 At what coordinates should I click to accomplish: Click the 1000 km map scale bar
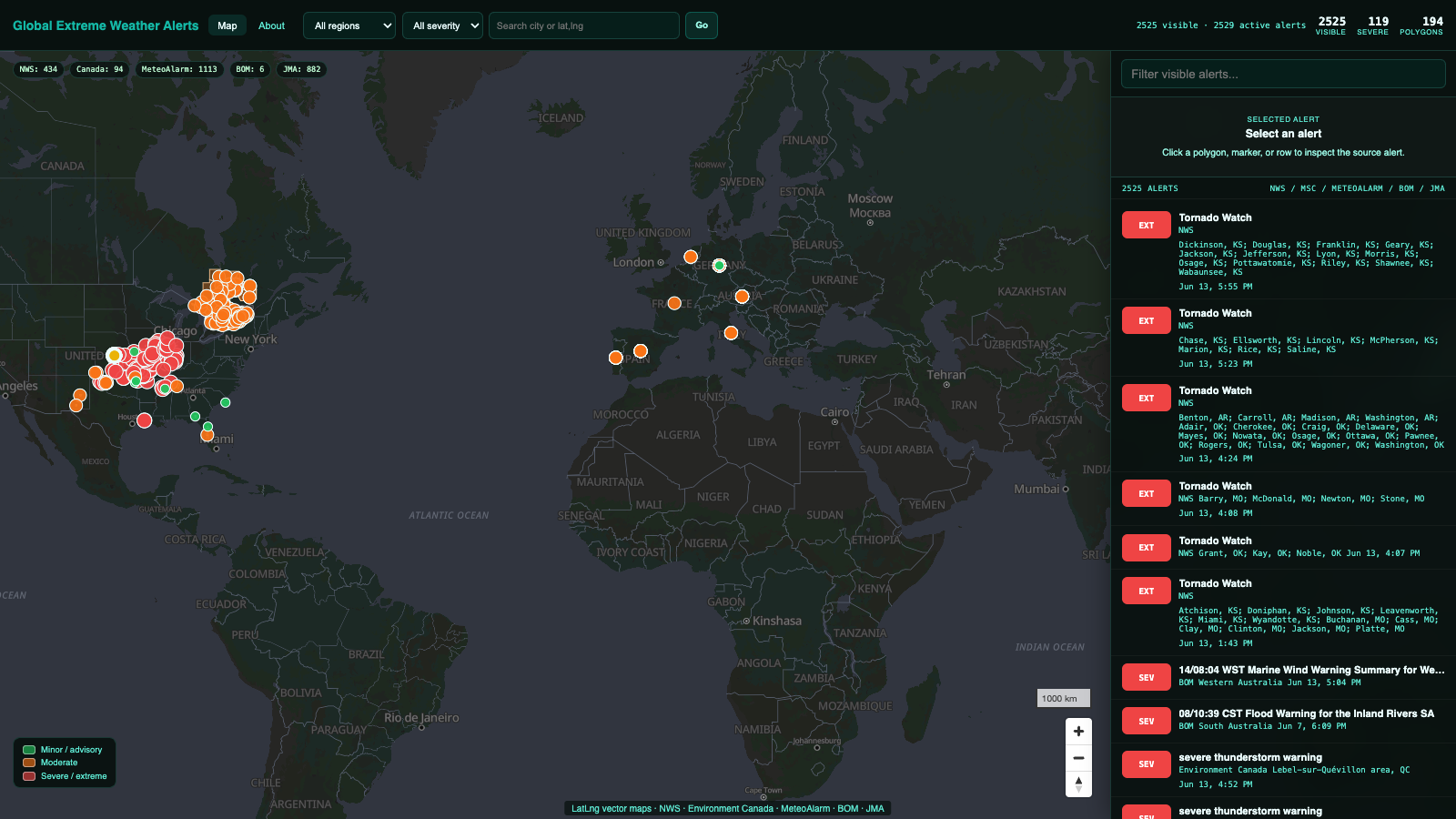(x=1064, y=698)
